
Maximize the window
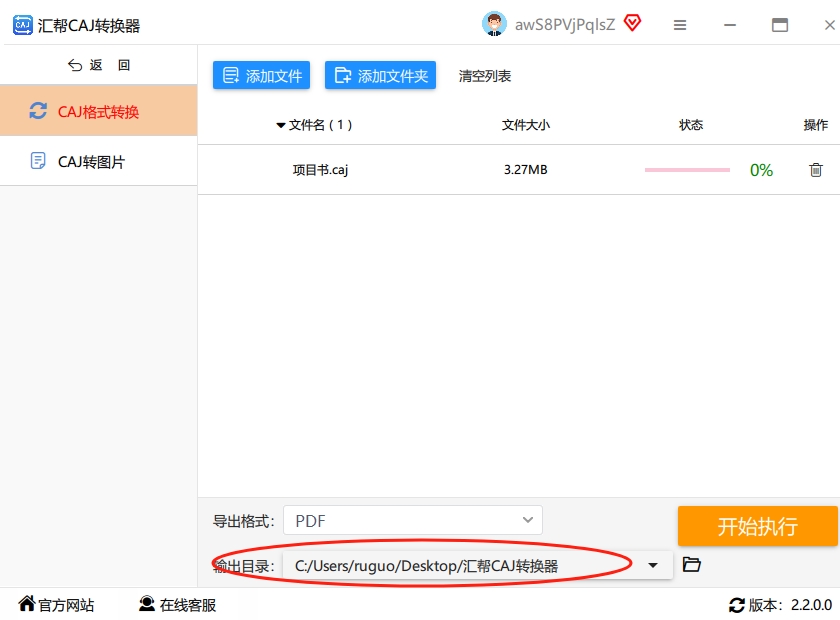pos(779,25)
